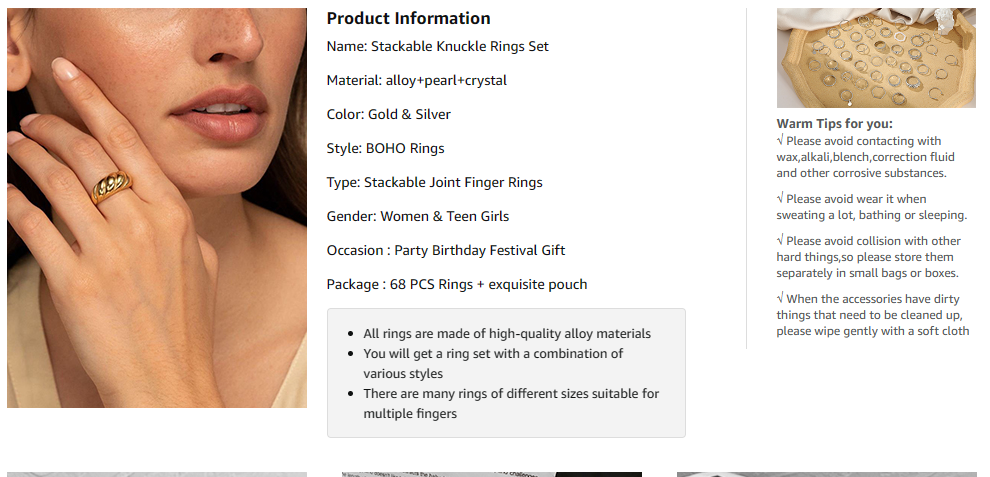990x477 pixels.
Task: Click the combination of various styles bullet
Action: click(492, 364)
